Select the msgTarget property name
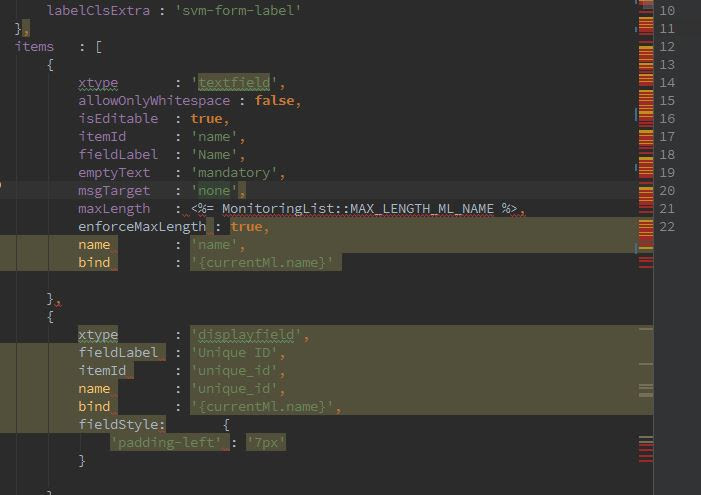The width and height of the screenshot is (701, 495). 114,190
